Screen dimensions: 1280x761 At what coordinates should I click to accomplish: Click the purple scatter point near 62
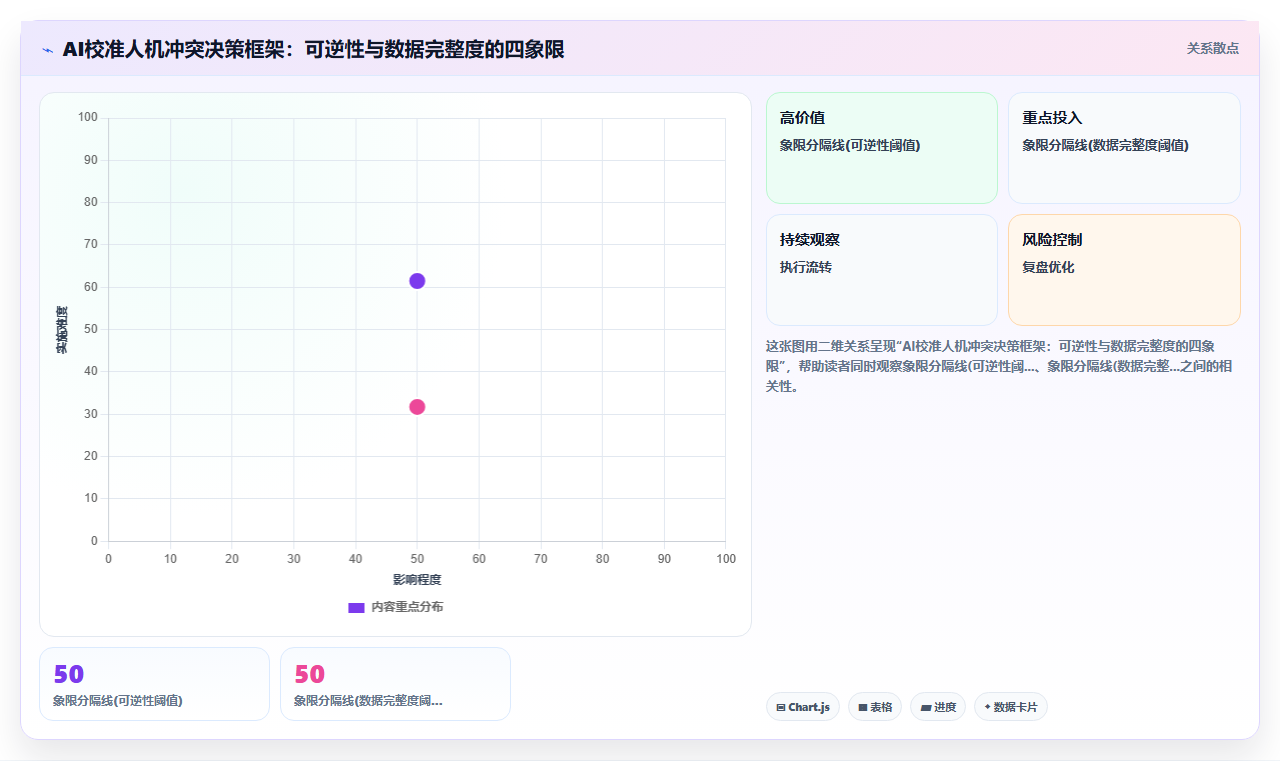coord(417,281)
